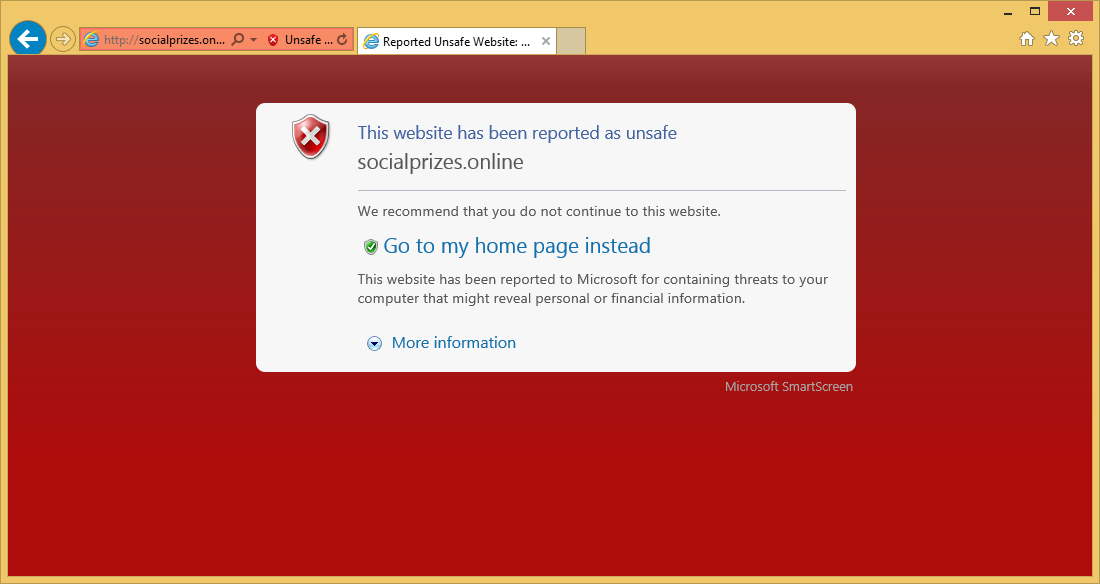Expand the More information section arrow

tap(375, 343)
